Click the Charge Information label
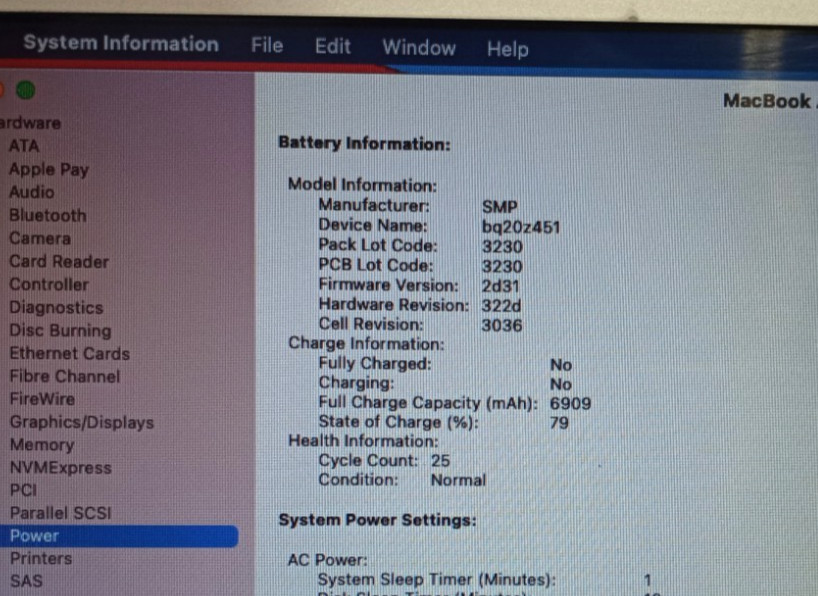Screen dimensions: 818x596 366,343
